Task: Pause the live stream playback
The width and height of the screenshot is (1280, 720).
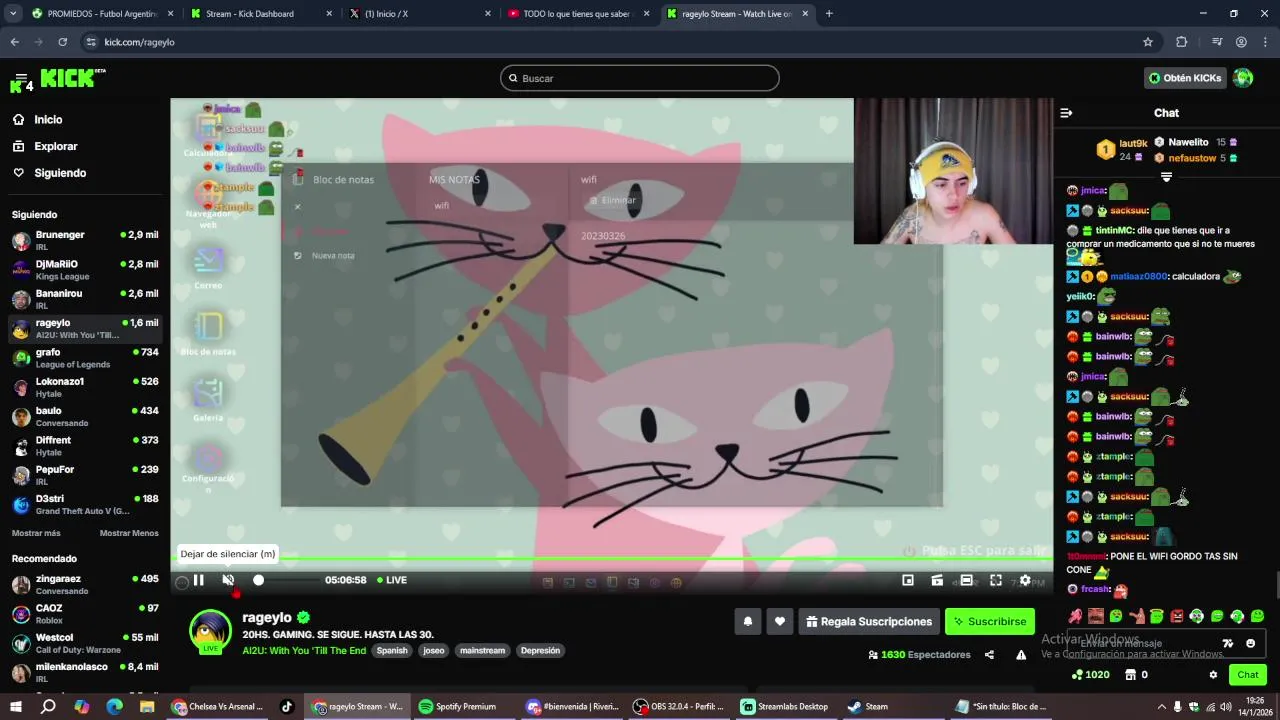Action: pos(199,580)
